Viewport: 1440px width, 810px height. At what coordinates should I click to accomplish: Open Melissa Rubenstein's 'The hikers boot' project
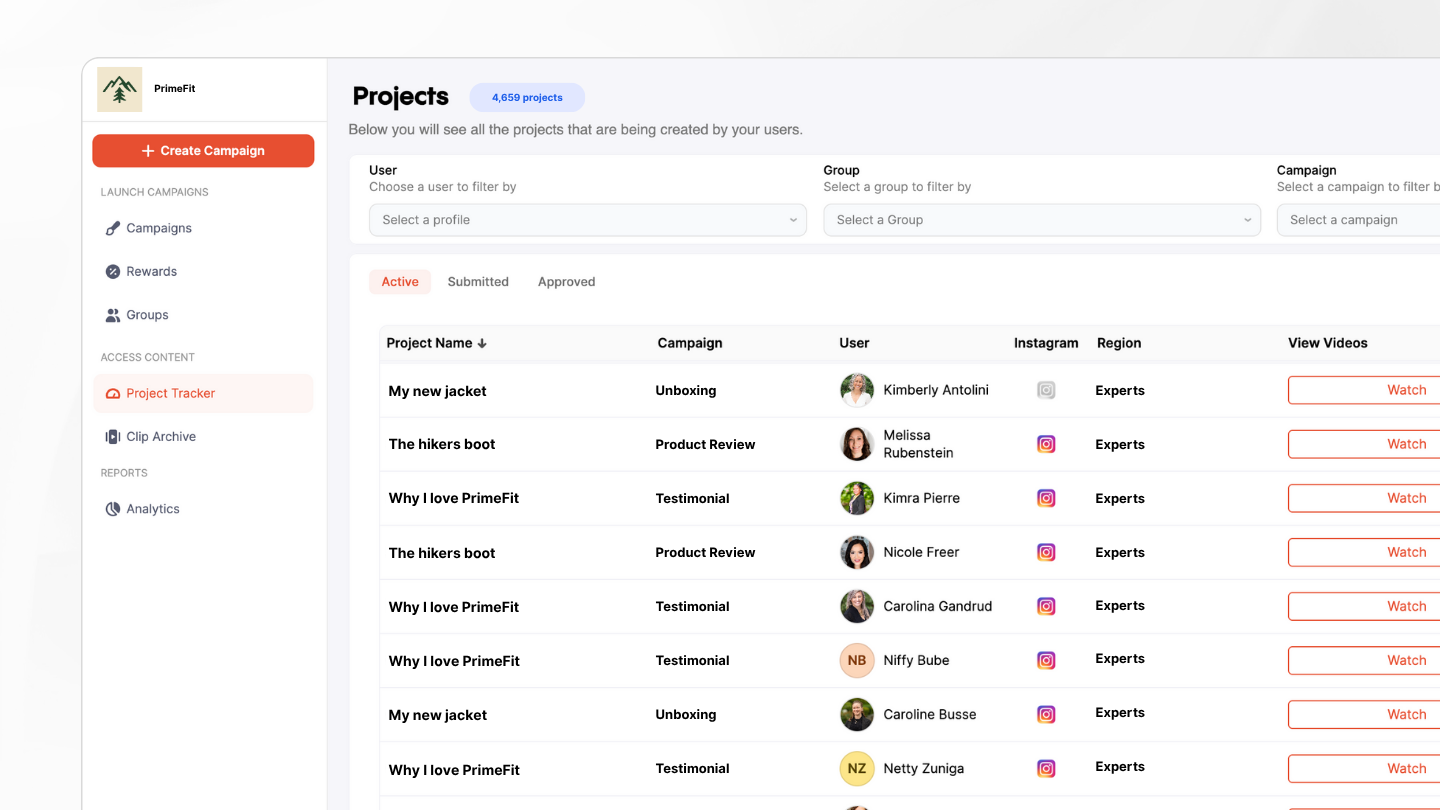tap(442, 444)
